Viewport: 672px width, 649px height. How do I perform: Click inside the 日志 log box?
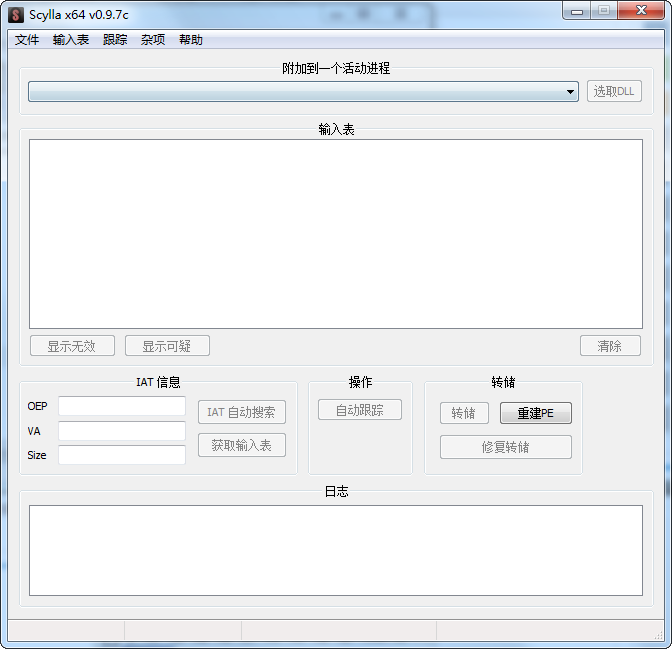(336, 550)
